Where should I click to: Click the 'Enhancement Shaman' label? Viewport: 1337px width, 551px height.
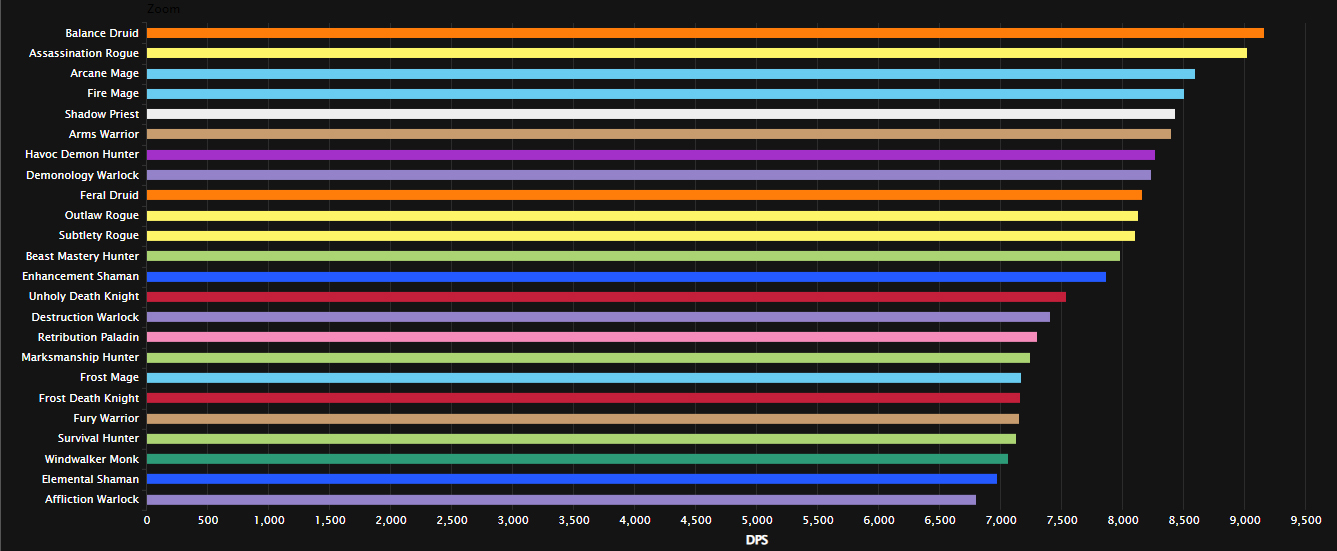coord(81,276)
